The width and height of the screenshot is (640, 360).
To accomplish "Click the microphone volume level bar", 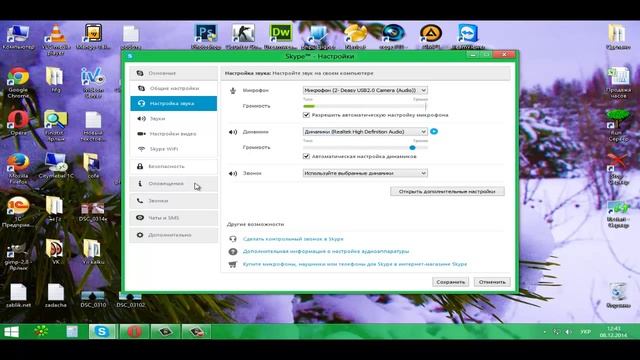I will point(364,106).
